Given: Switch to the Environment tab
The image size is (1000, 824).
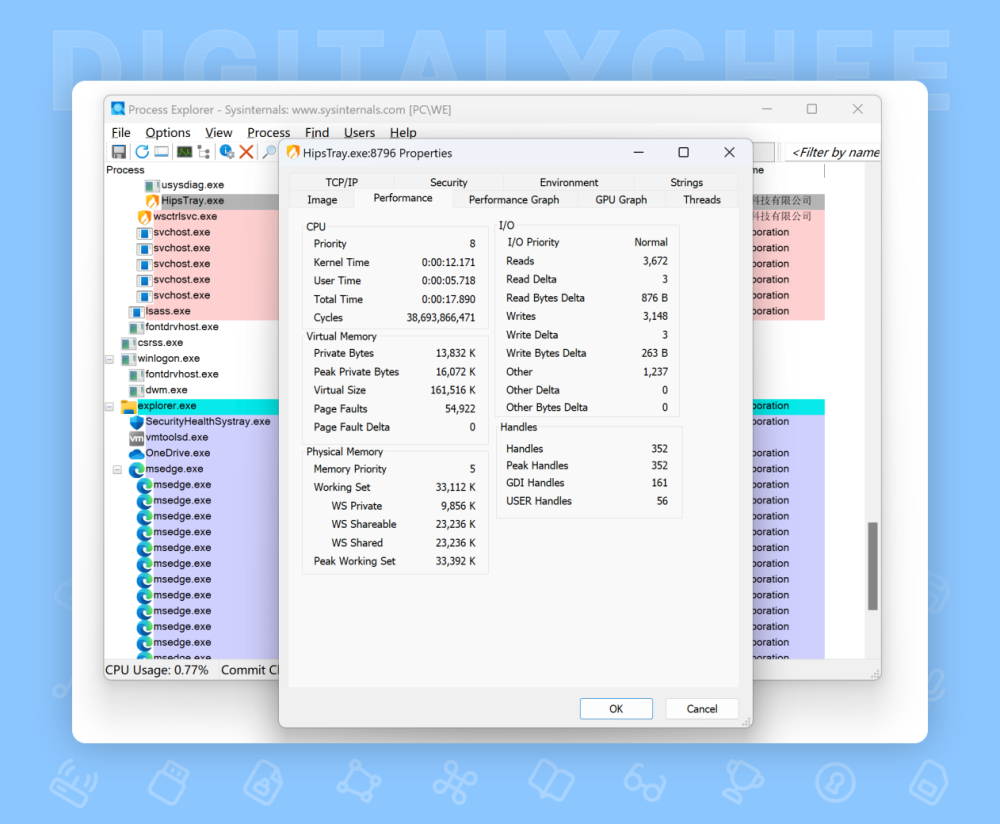Looking at the screenshot, I should point(569,182).
